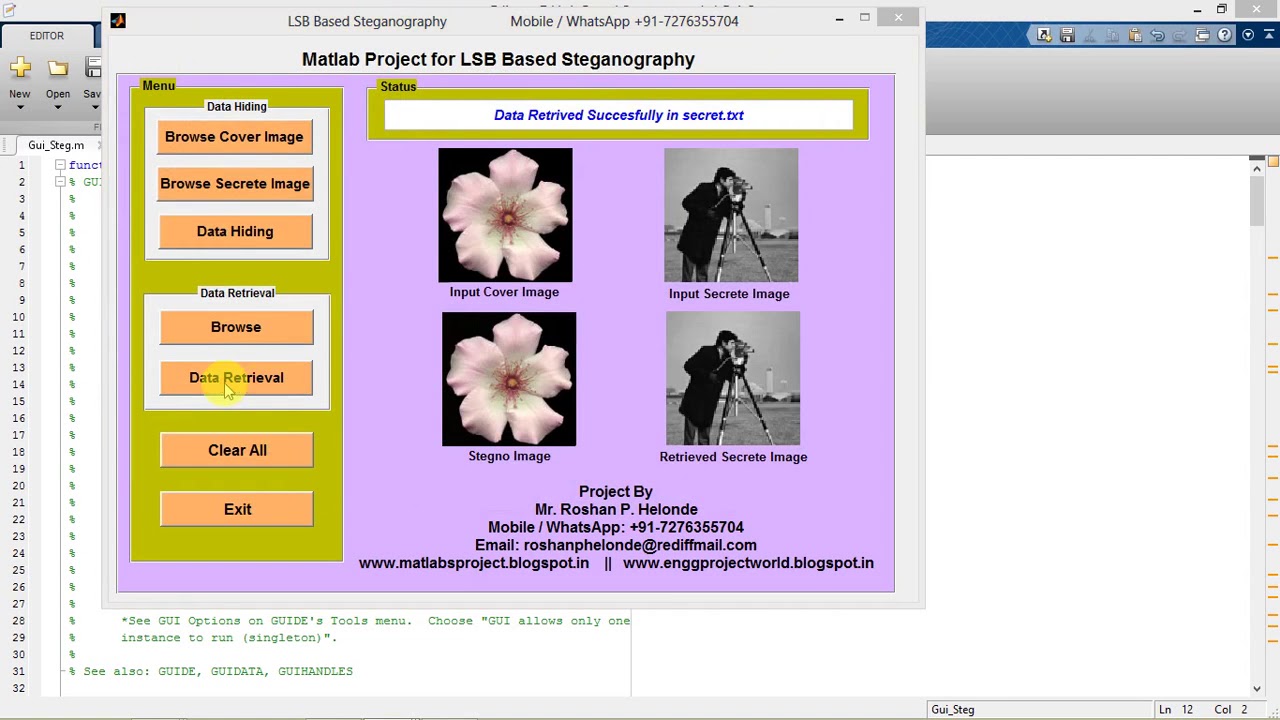This screenshot has height=720, width=1280.
Task: Click the status message 'Data Retrived Succesfully in secret.txt'
Action: click(x=619, y=115)
